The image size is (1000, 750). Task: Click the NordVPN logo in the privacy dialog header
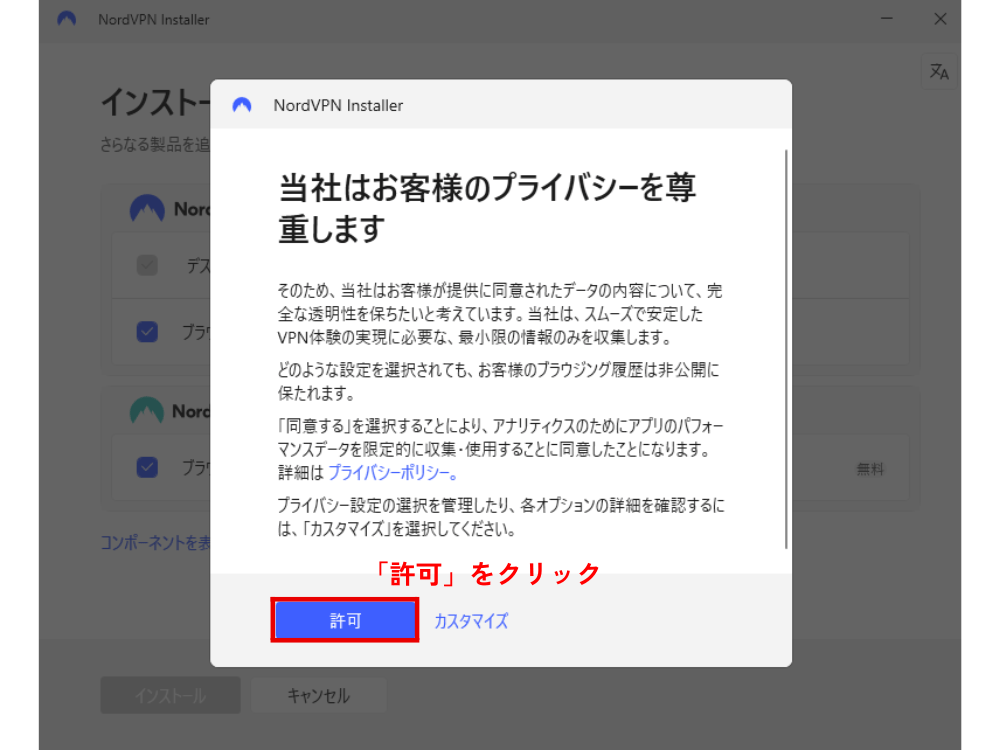click(242, 105)
